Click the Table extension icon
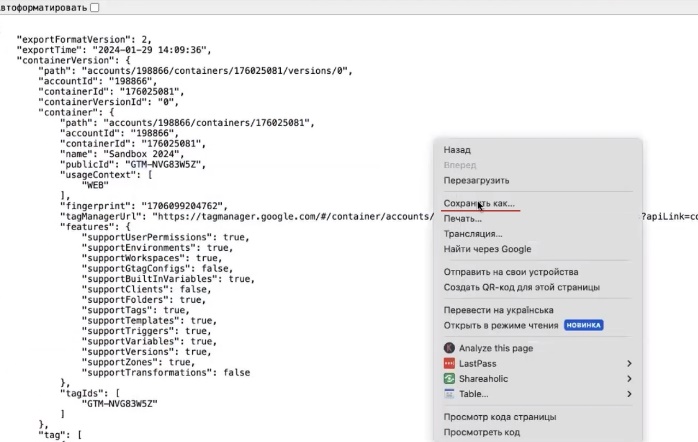This screenshot has width=698, height=442. pyautogui.click(x=449, y=394)
